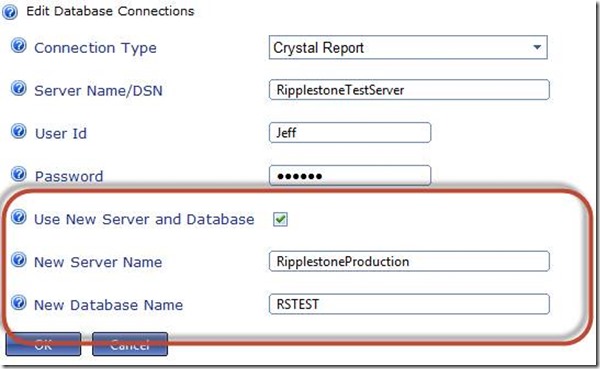Click help icon beside Edit Database Connections
The image size is (600, 369).
click(x=10, y=12)
